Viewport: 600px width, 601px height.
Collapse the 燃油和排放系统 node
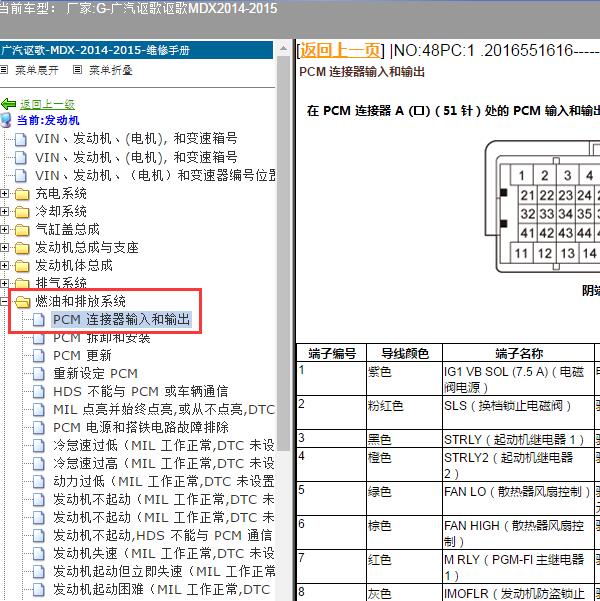click(4, 302)
